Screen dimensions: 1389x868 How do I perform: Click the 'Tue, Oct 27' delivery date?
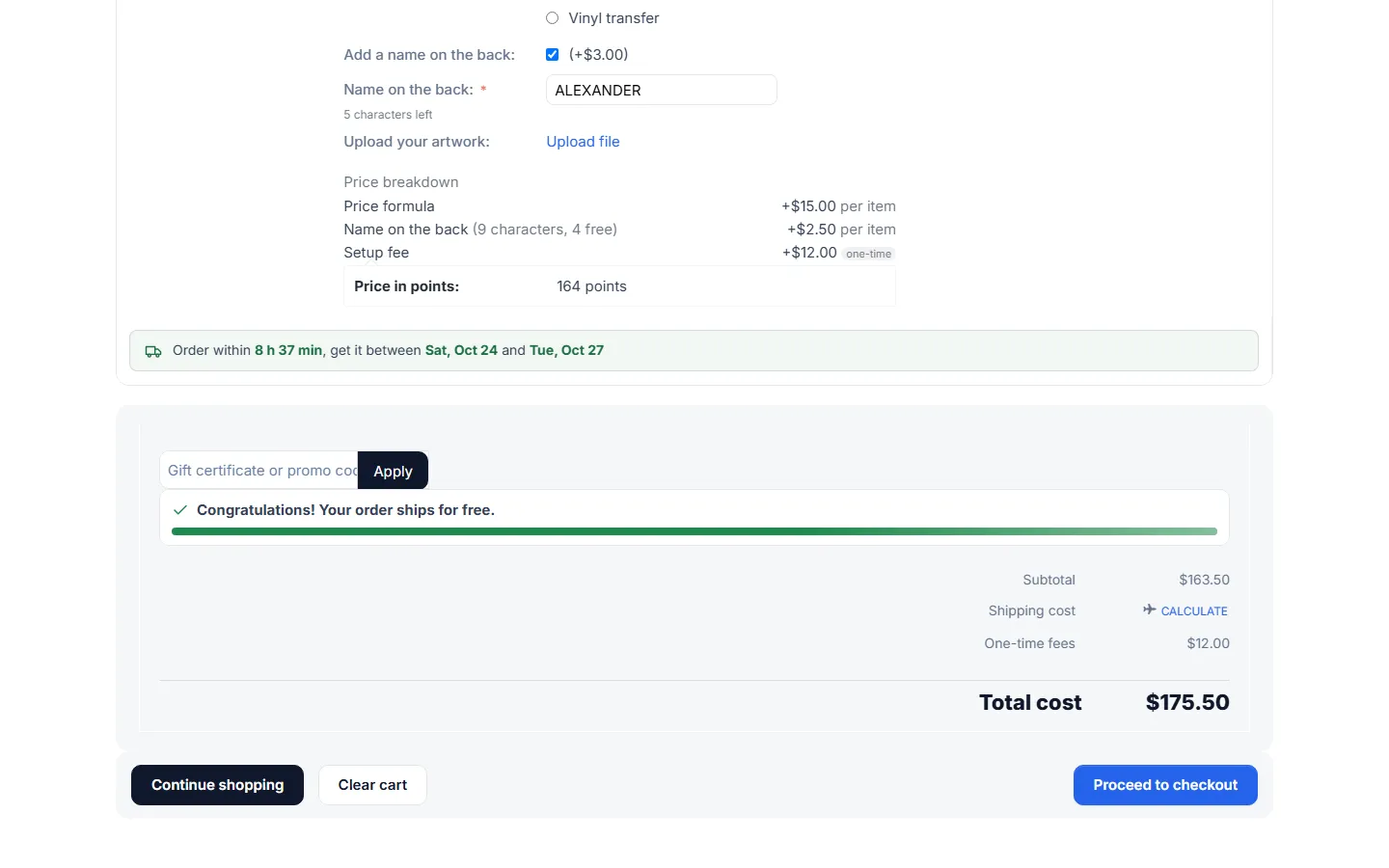[566, 350]
